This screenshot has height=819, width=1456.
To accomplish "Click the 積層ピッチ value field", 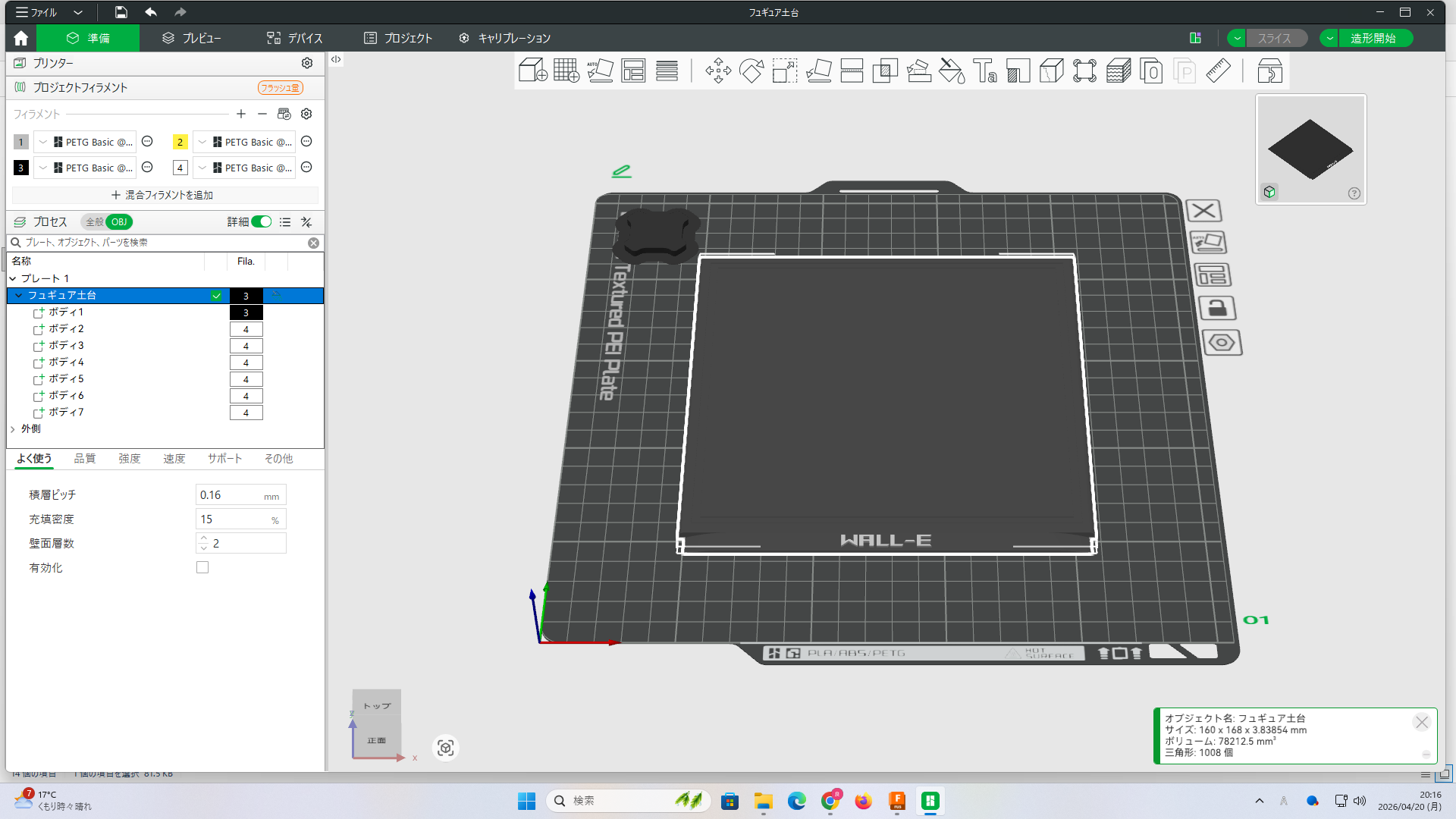I will [230, 495].
